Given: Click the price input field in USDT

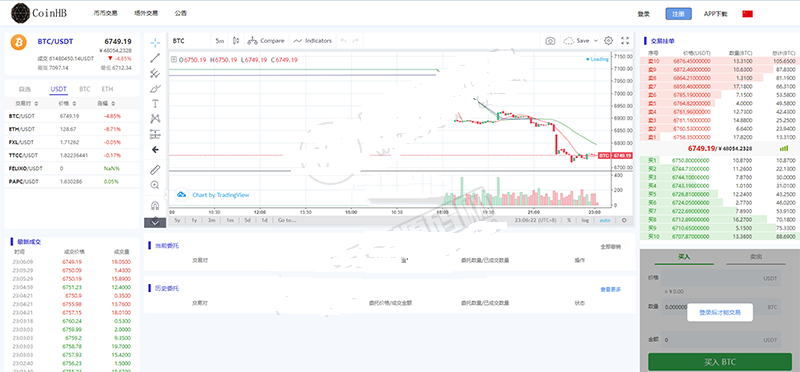Looking at the screenshot, I should 721,279.
